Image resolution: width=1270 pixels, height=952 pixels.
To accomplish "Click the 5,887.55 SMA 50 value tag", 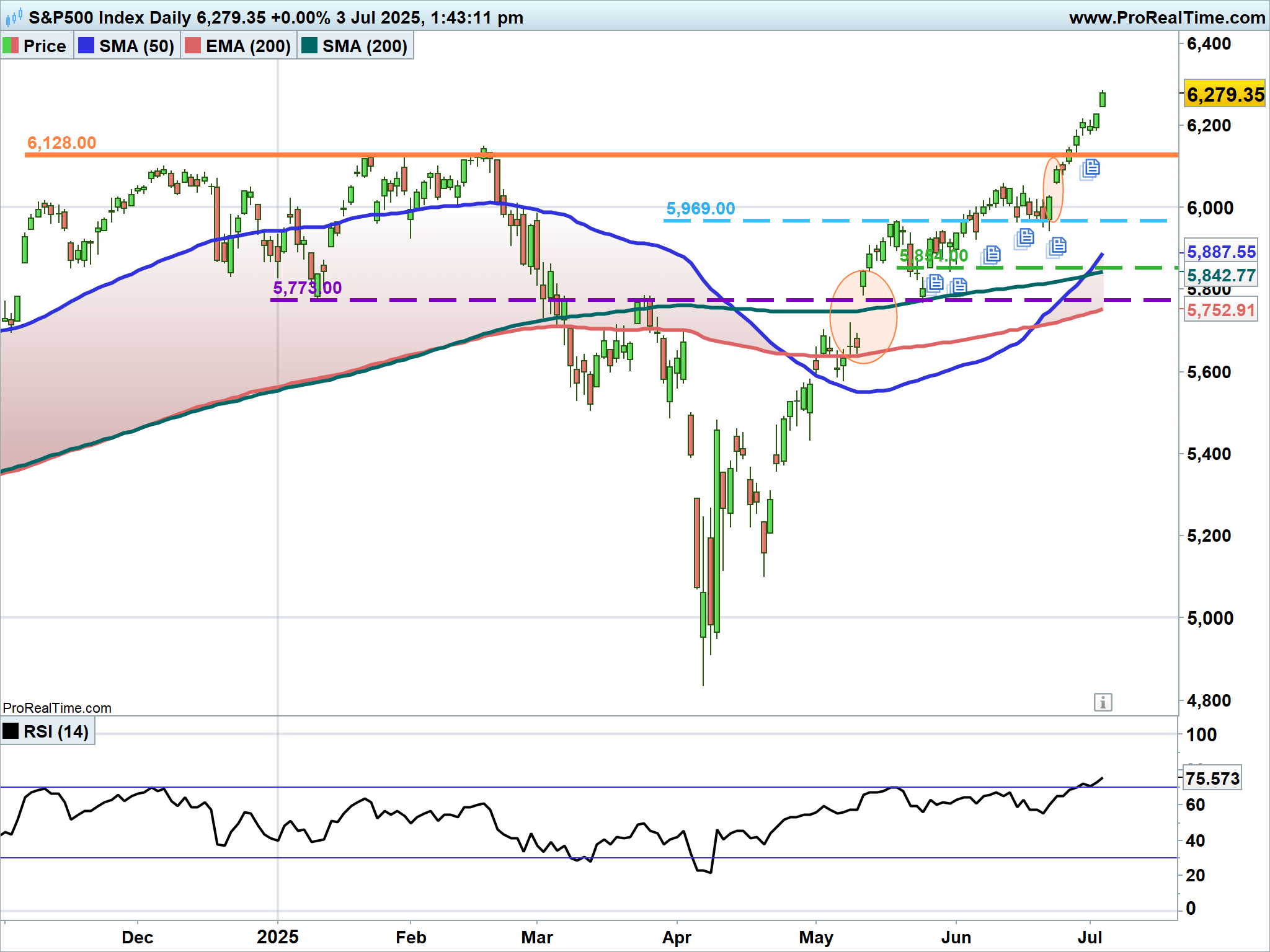I will point(1221,252).
